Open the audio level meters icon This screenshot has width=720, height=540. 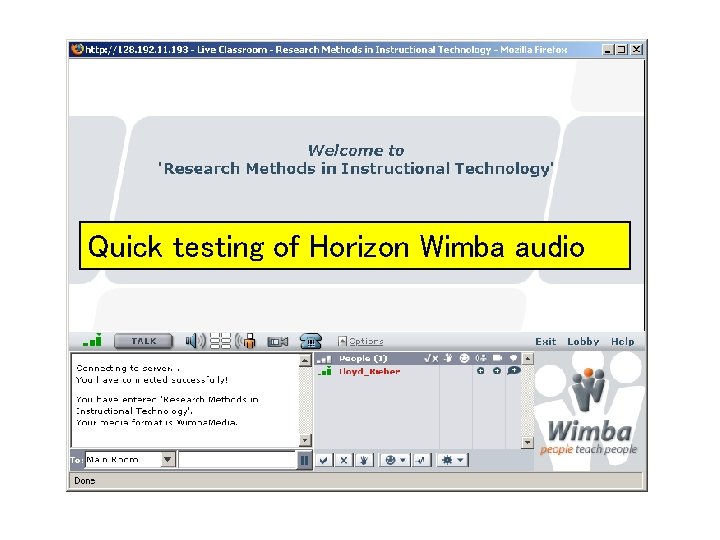[220, 341]
